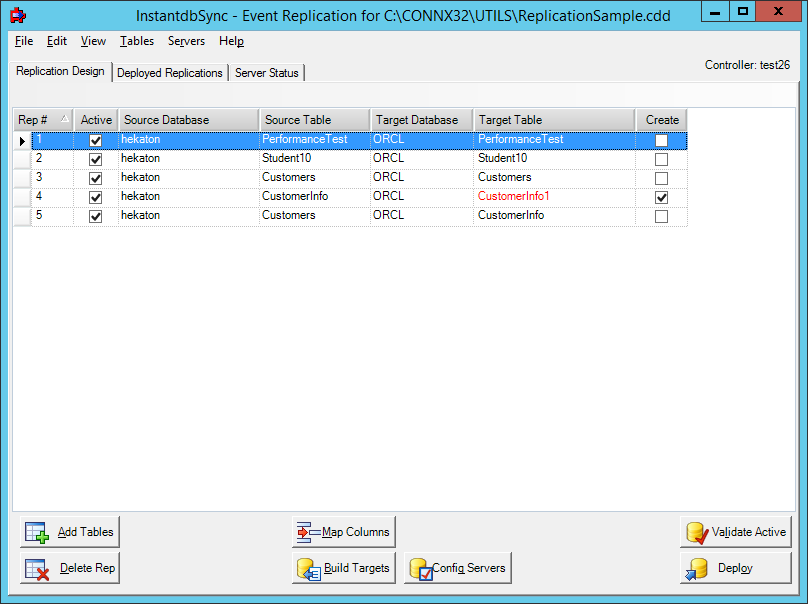808x604 pixels.
Task: Select the row selector for Rep 5
Action: (x=21, y=215)
